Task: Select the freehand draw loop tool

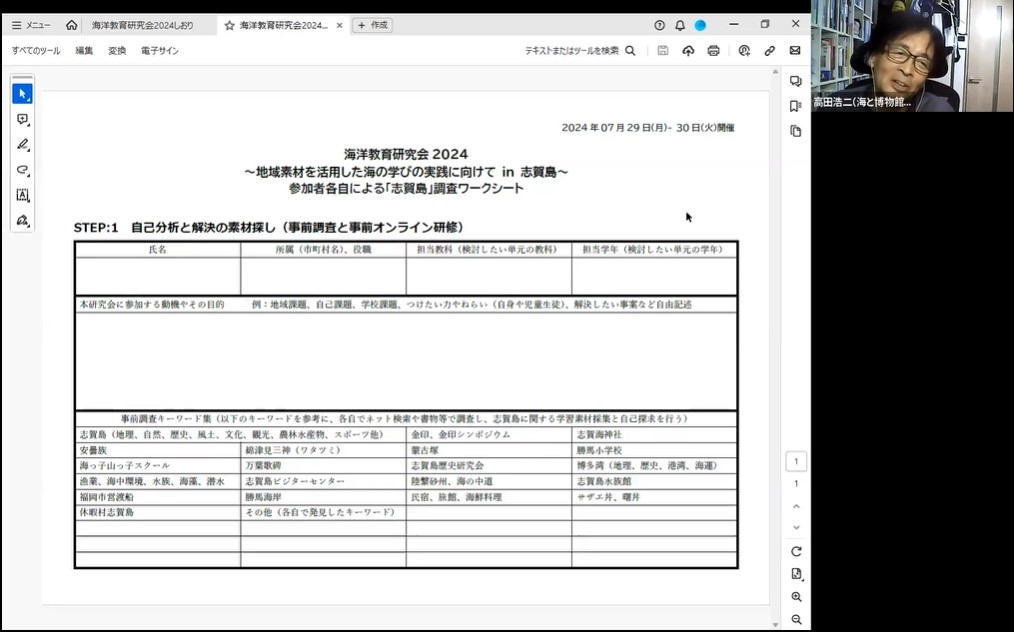Action: click(x=23, y=169)
